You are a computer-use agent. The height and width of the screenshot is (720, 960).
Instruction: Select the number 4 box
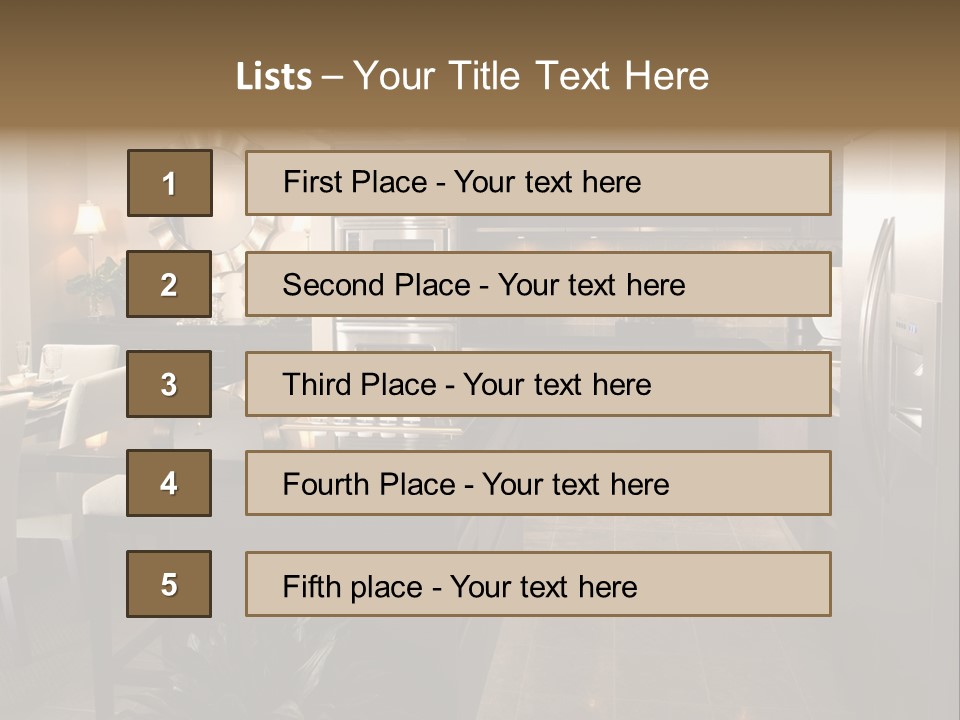[x=169, y=483]
